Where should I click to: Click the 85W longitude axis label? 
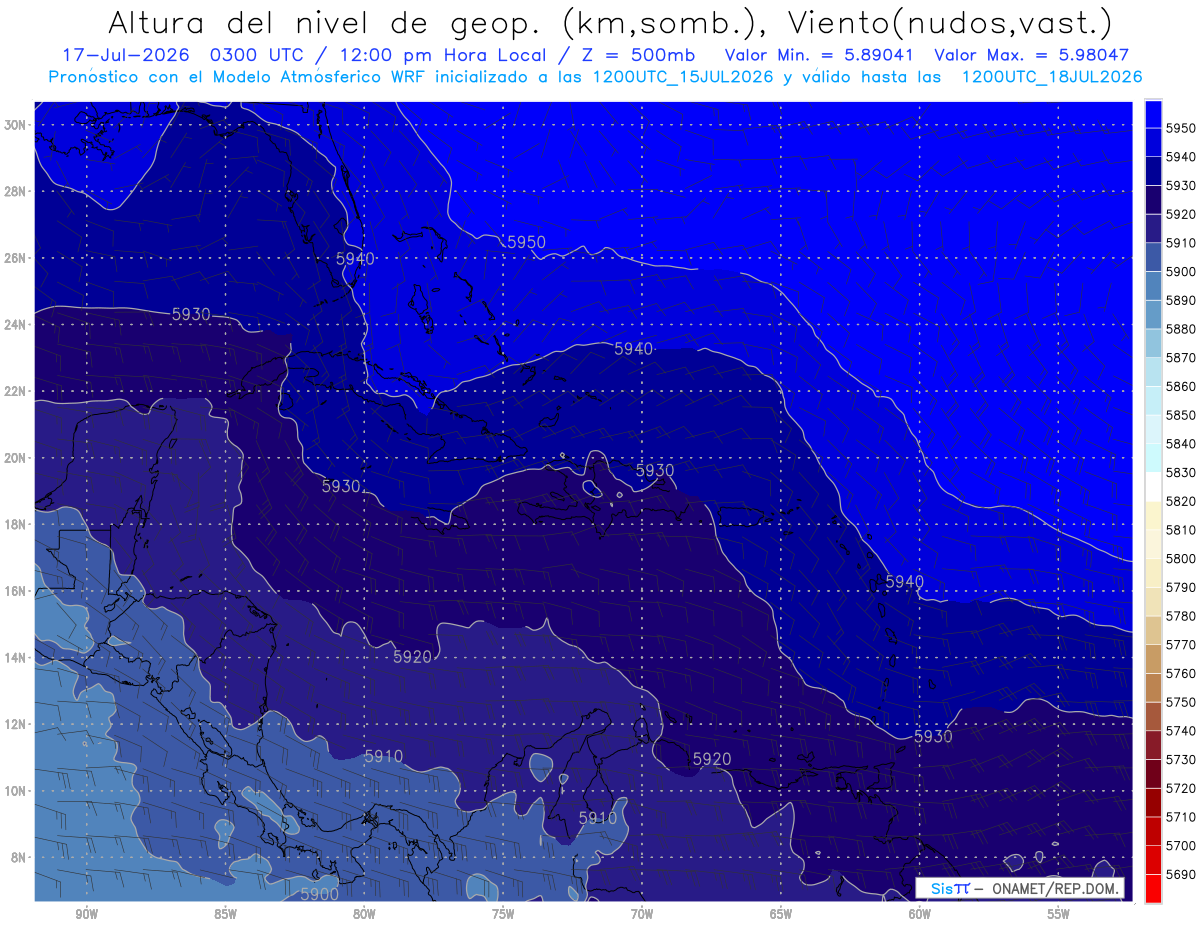tap(225, 915)
